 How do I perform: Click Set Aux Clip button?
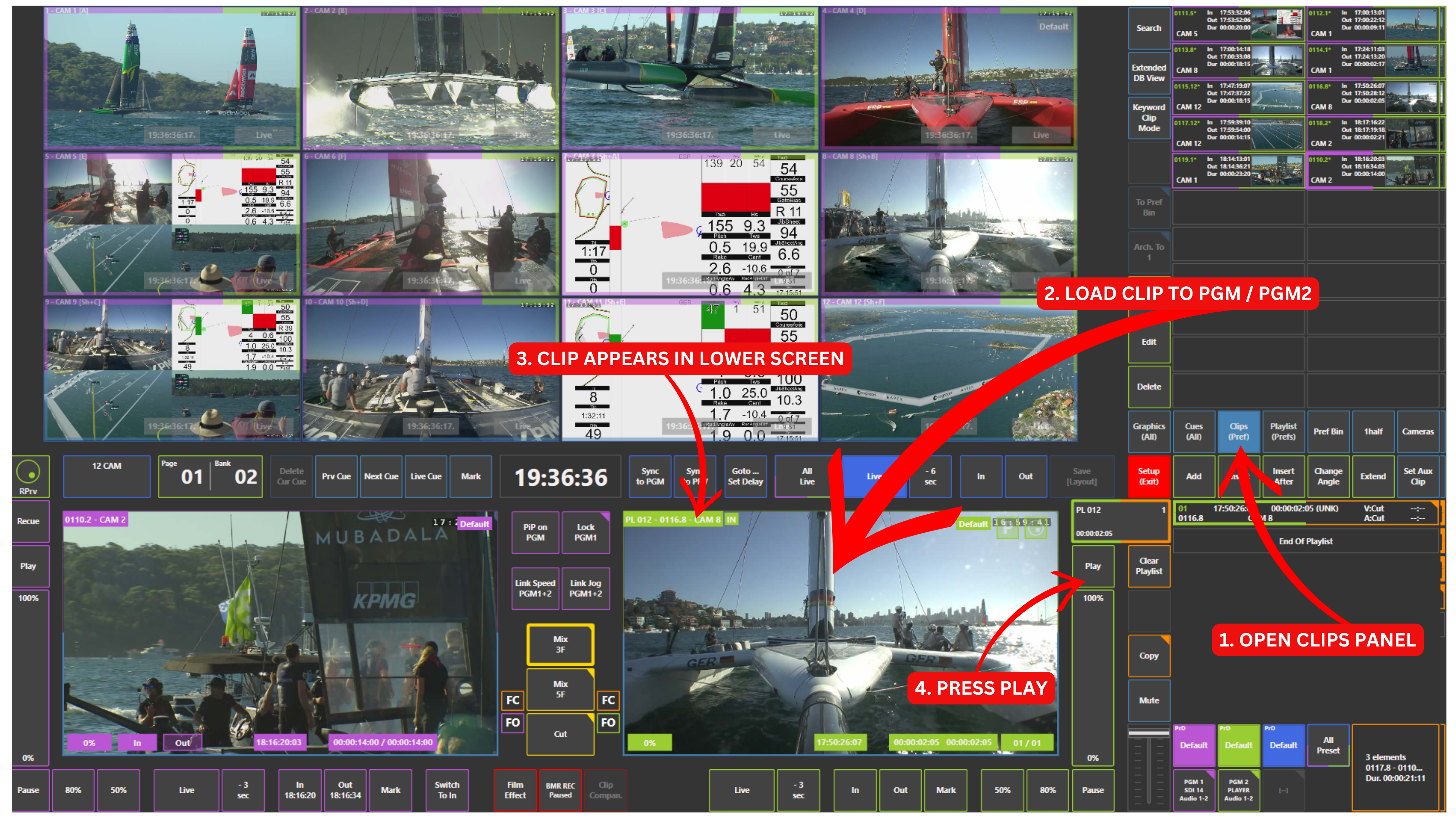pyautogui.click(x=1418, y=477)
